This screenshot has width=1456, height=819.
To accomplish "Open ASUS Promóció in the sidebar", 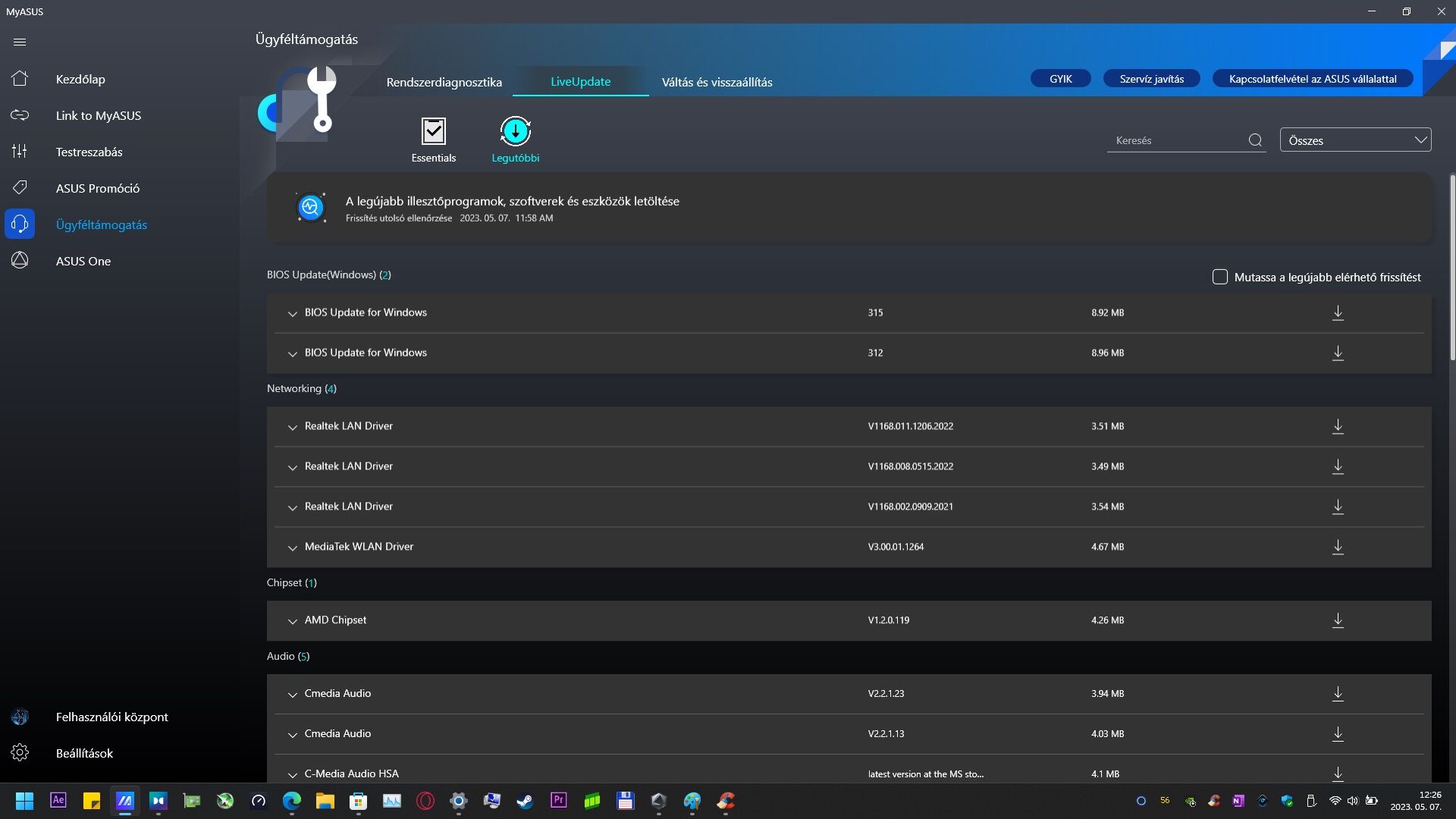I will pos(97,188).
